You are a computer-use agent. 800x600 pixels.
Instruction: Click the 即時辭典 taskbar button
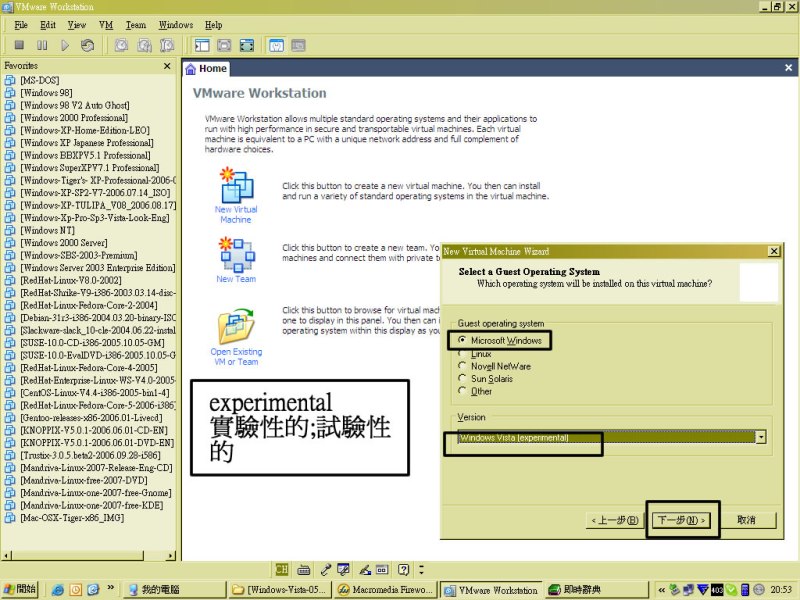pyautogui.click(x=595, y=590)
